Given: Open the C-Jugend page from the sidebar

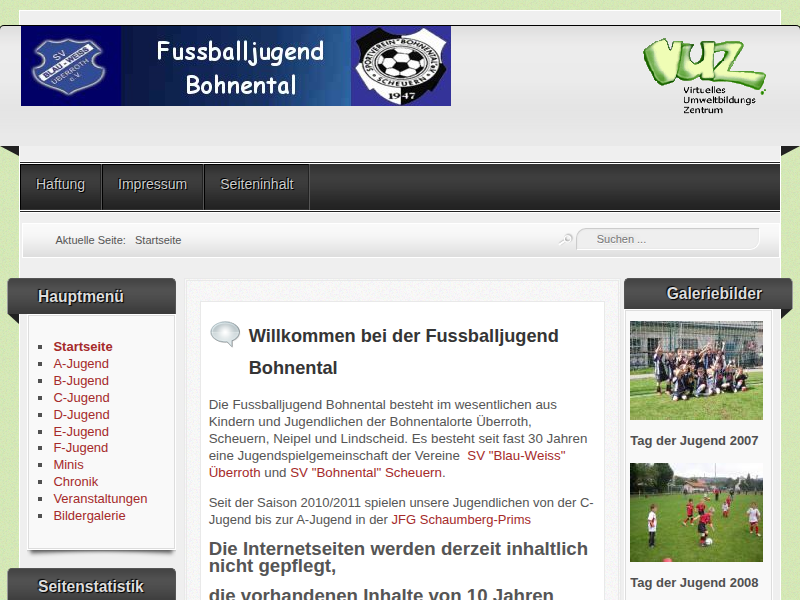Looking at the screenshot, I should coord(81,398).
